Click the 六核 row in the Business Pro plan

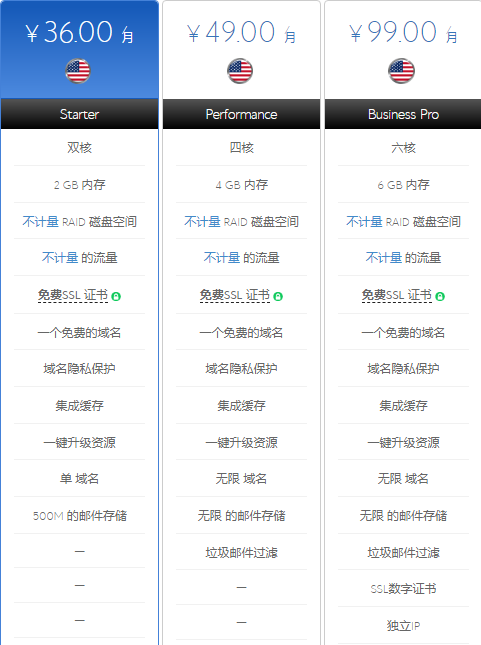point(403,147)
